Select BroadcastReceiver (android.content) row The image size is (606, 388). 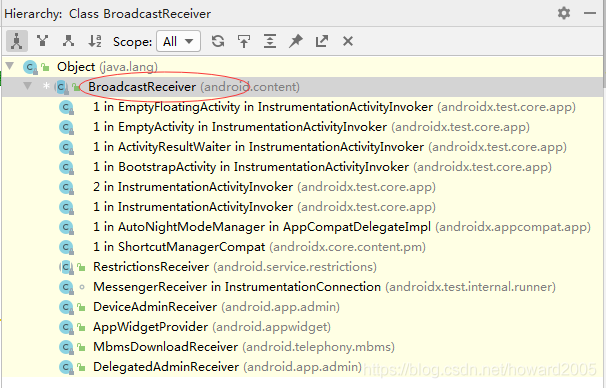[302, 87]
